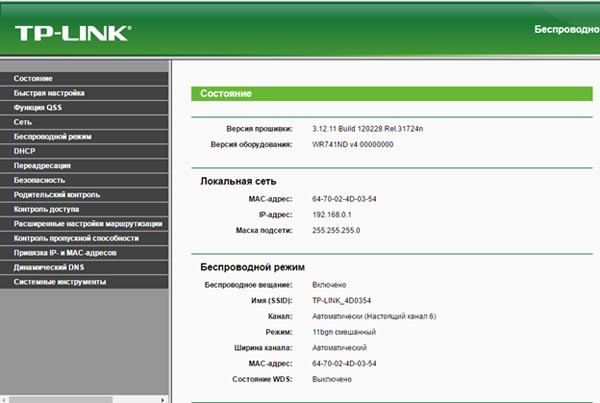
Task: Click mode value 11bgn смешанный
Action: point(344,332)
